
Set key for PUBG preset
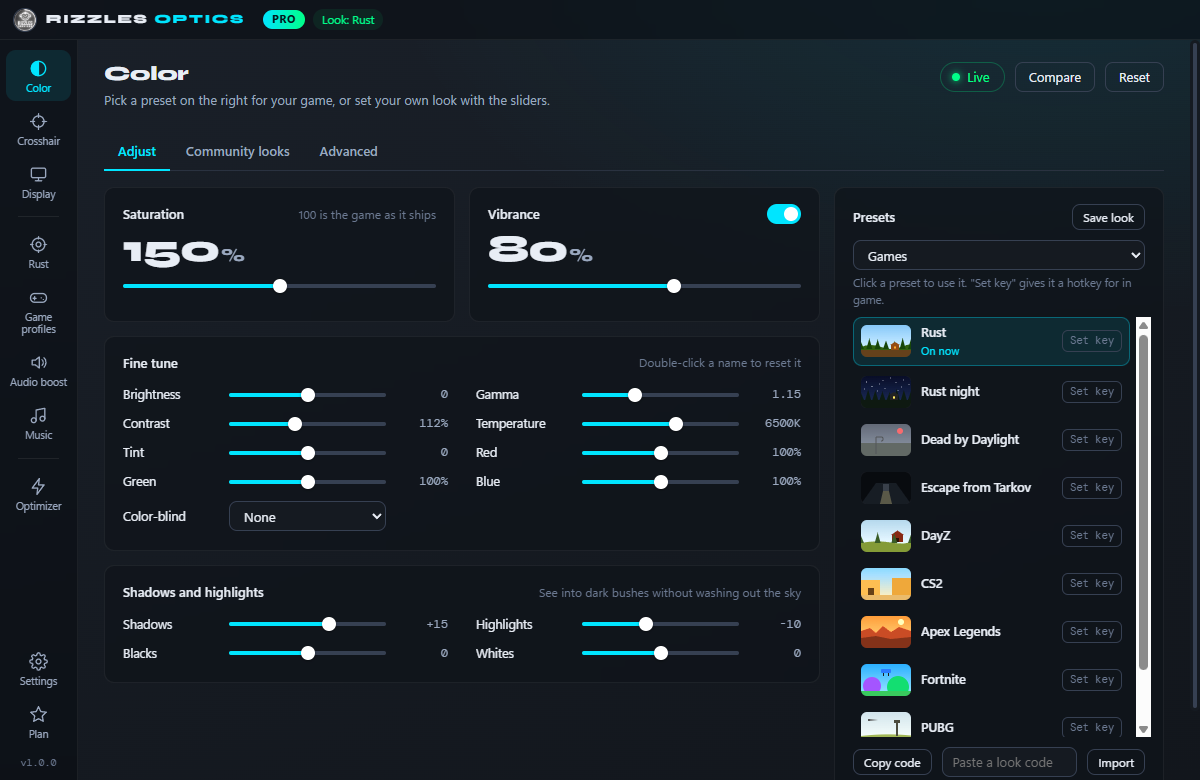1091,728
